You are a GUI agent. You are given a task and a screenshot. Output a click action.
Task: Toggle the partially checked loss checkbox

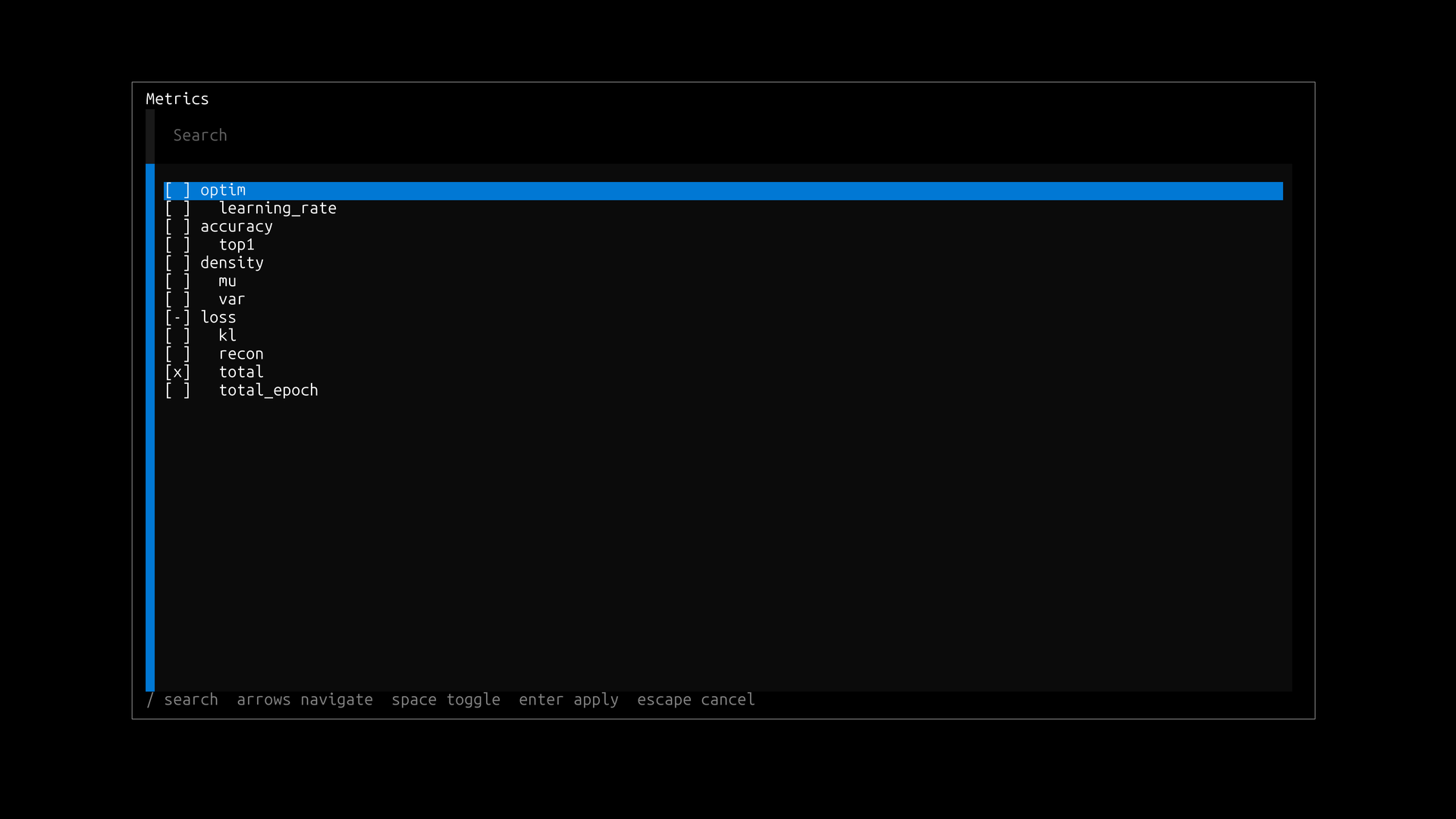(x=177, y=318)
